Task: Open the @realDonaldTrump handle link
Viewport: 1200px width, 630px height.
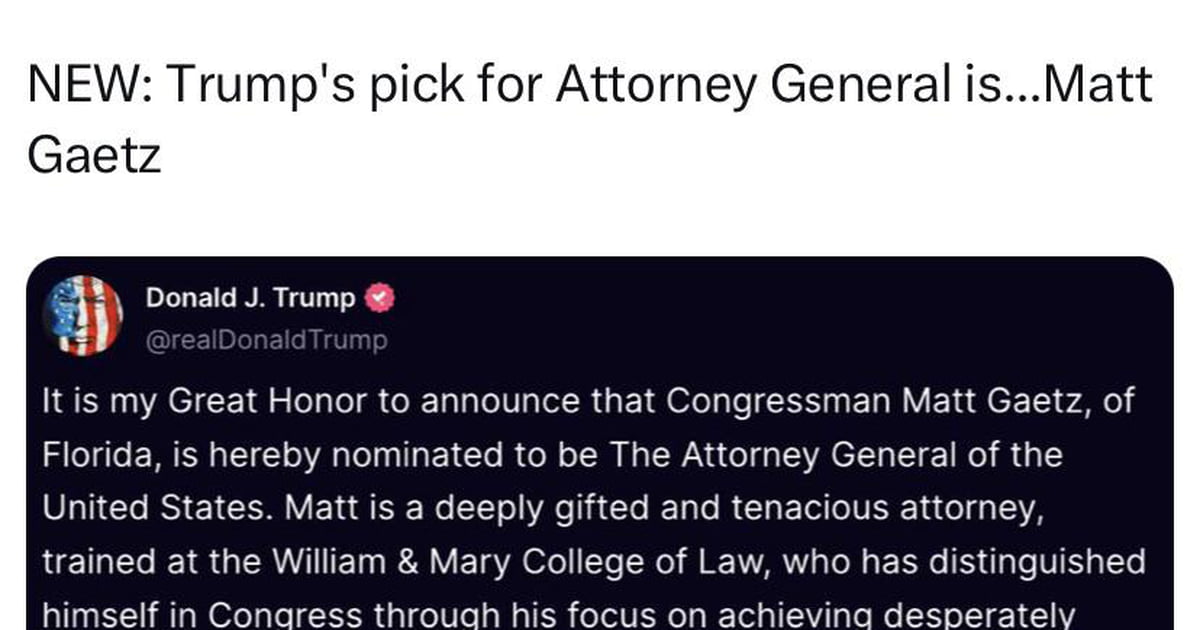Action: (266, 340)
